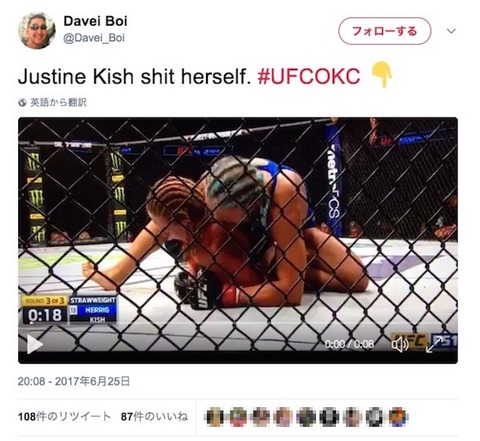Viewport: 480px width, 441px height.
Task: View the 108 retweets list
Action: point(64,416)
